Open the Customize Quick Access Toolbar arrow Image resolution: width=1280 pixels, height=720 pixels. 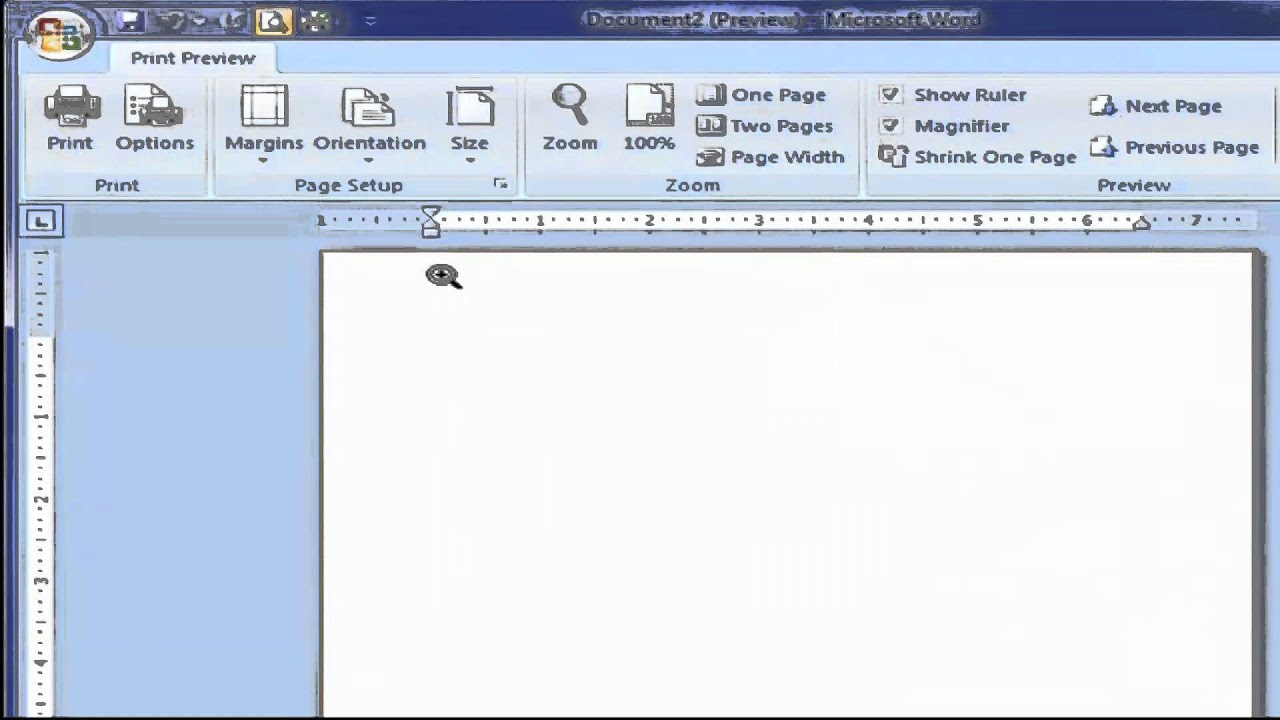coord(370,20)
